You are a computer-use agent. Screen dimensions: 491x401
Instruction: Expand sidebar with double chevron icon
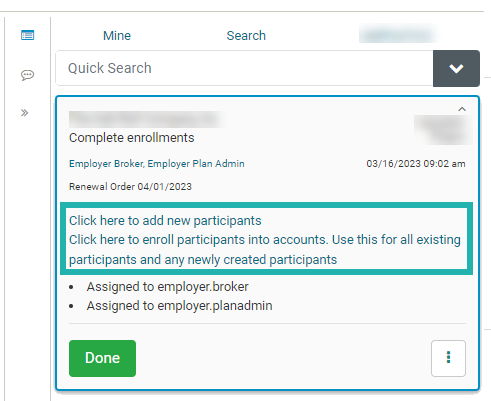coord(24,113)
